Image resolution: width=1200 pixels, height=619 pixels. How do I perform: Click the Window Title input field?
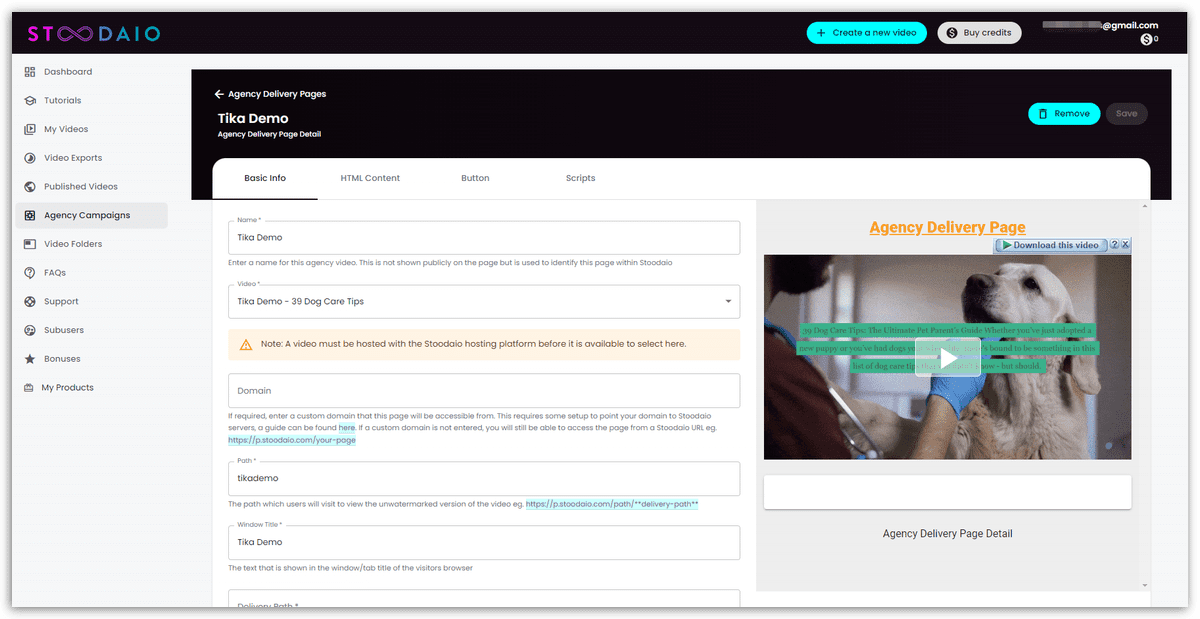[x=484, y=542]
